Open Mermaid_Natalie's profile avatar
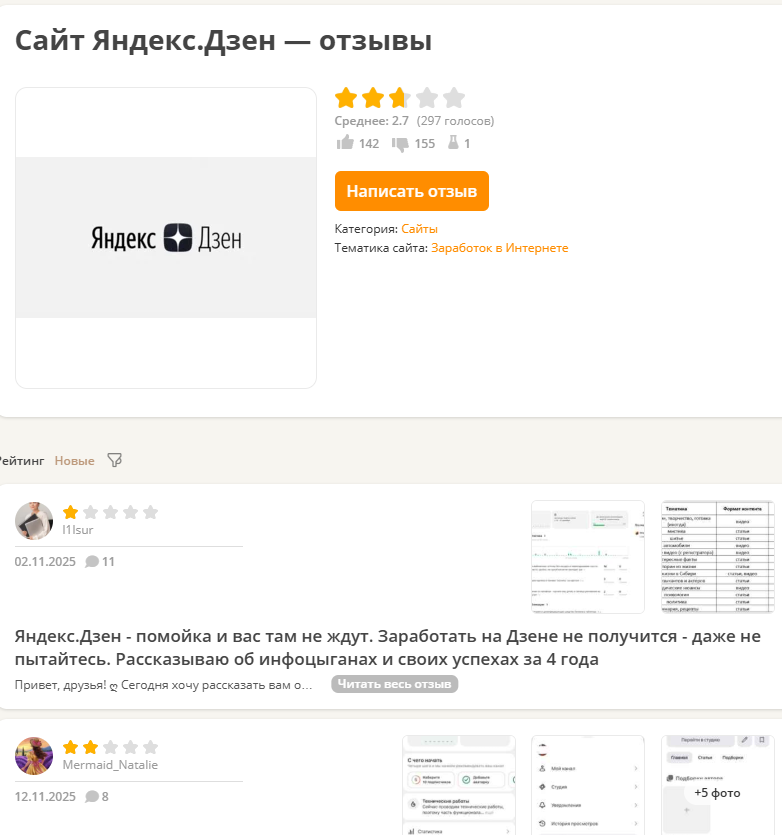Viewport: 782px width, 835px height. pyautogui.click(x=34, y=756)
